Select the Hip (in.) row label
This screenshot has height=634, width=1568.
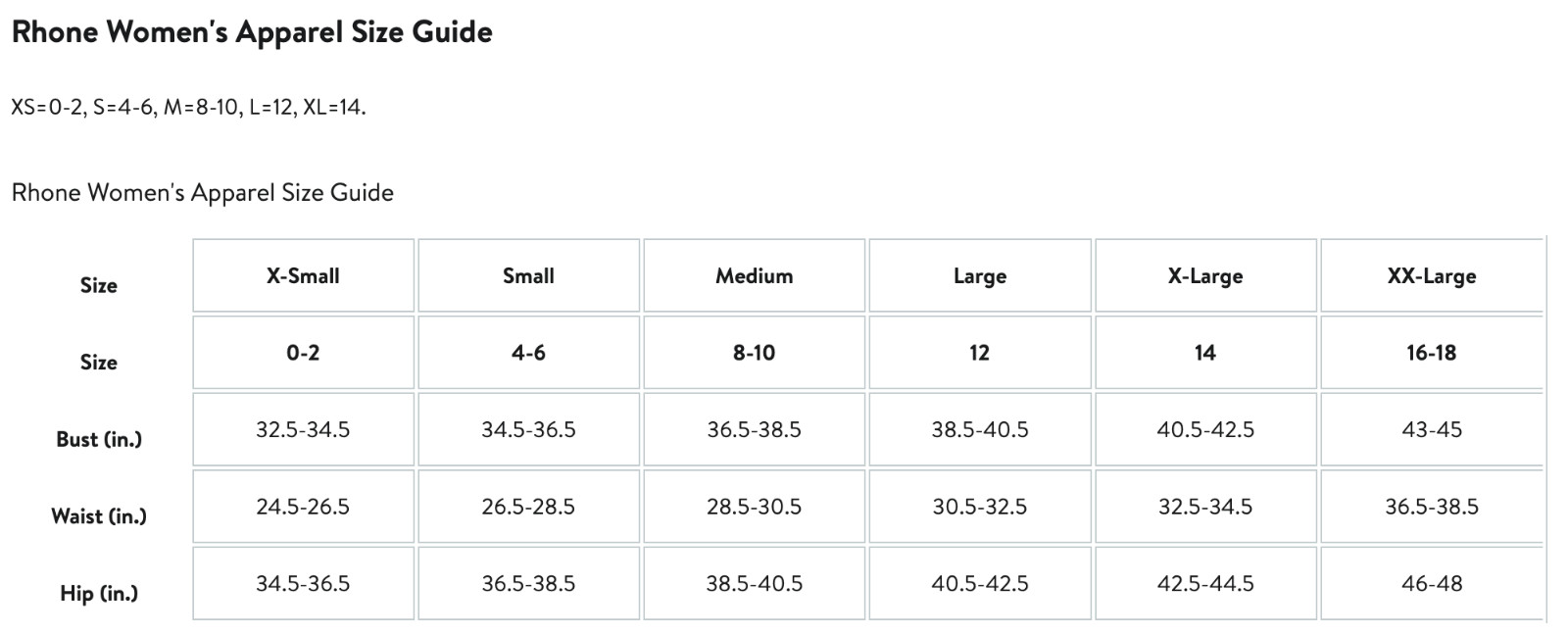[x=99, y=593]
